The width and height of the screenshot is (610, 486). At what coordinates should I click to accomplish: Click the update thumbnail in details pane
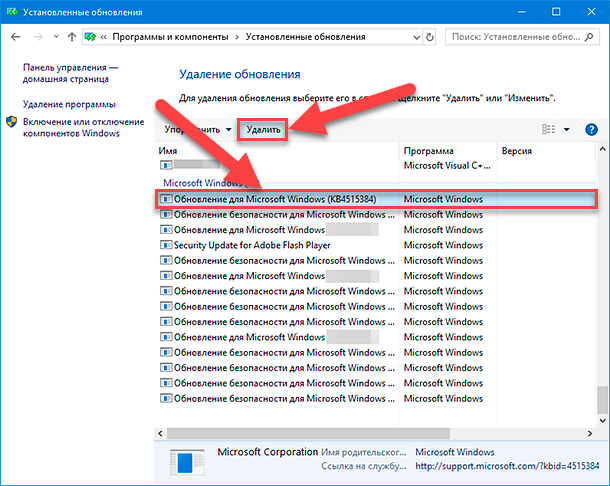pos(187,462)
